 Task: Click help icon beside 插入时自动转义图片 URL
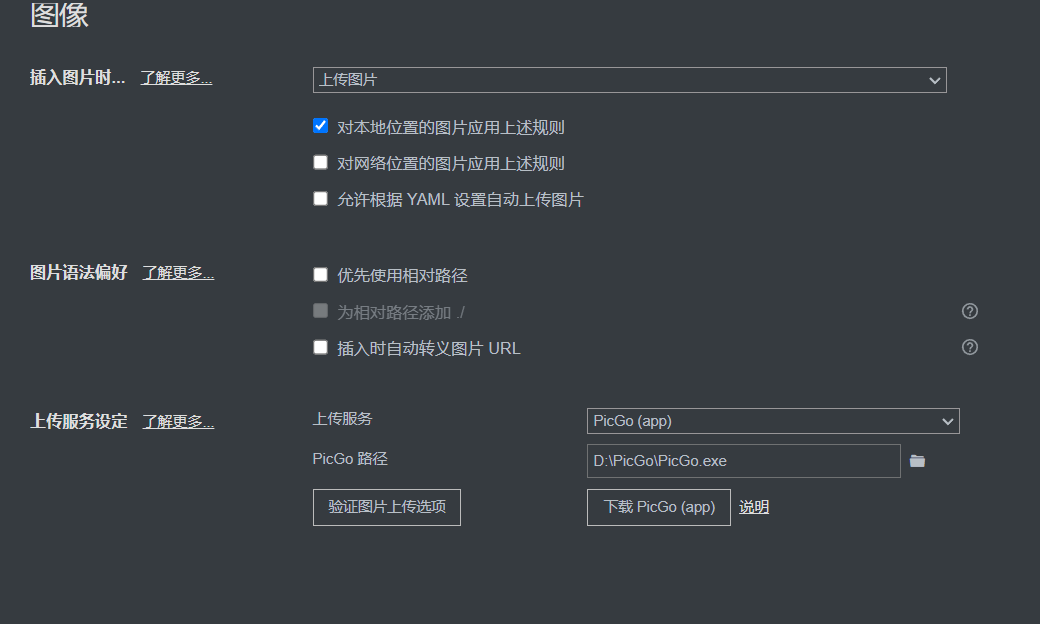[x=969, y=347]
